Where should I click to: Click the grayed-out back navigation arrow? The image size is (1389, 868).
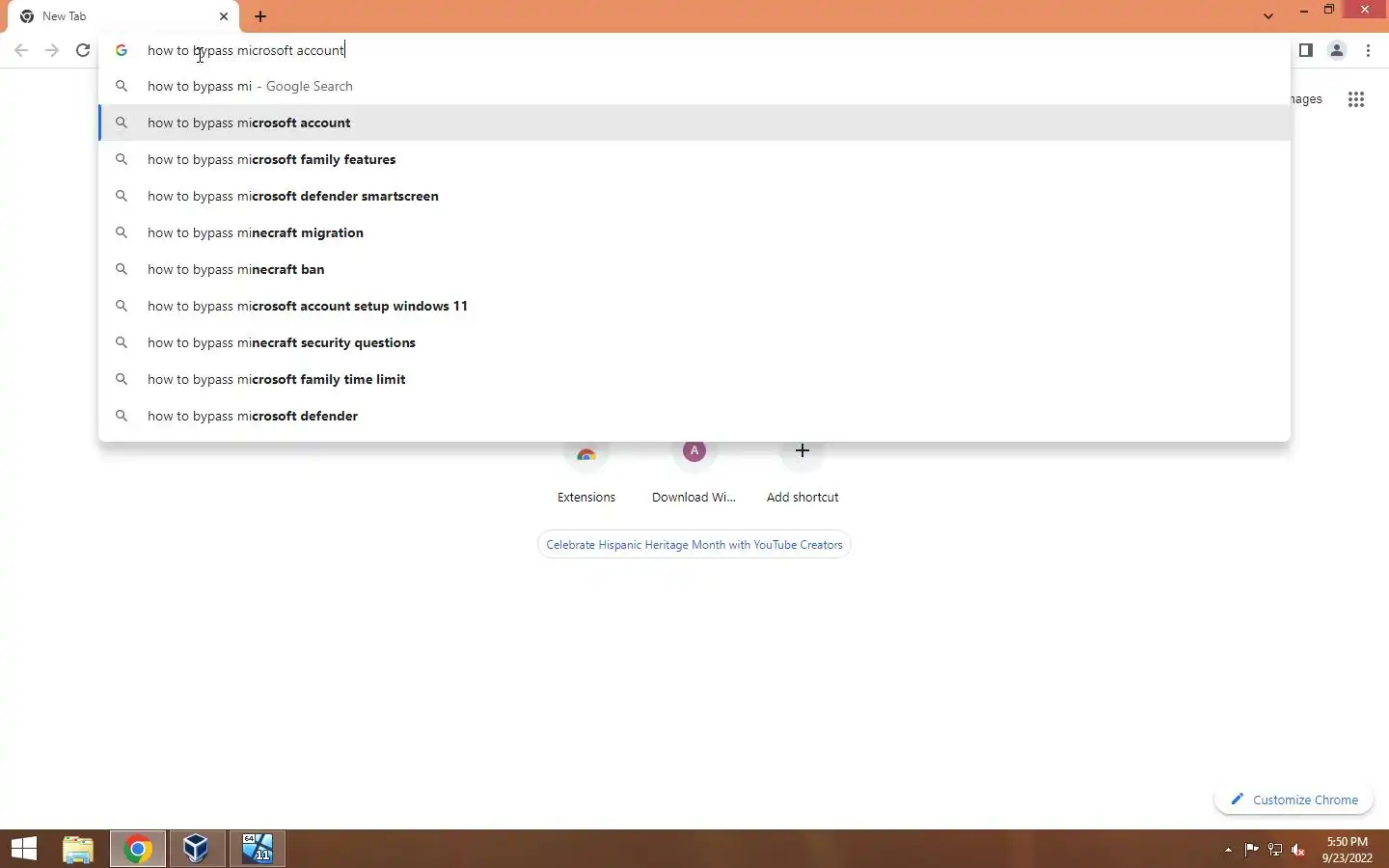[x=21, y=50]
